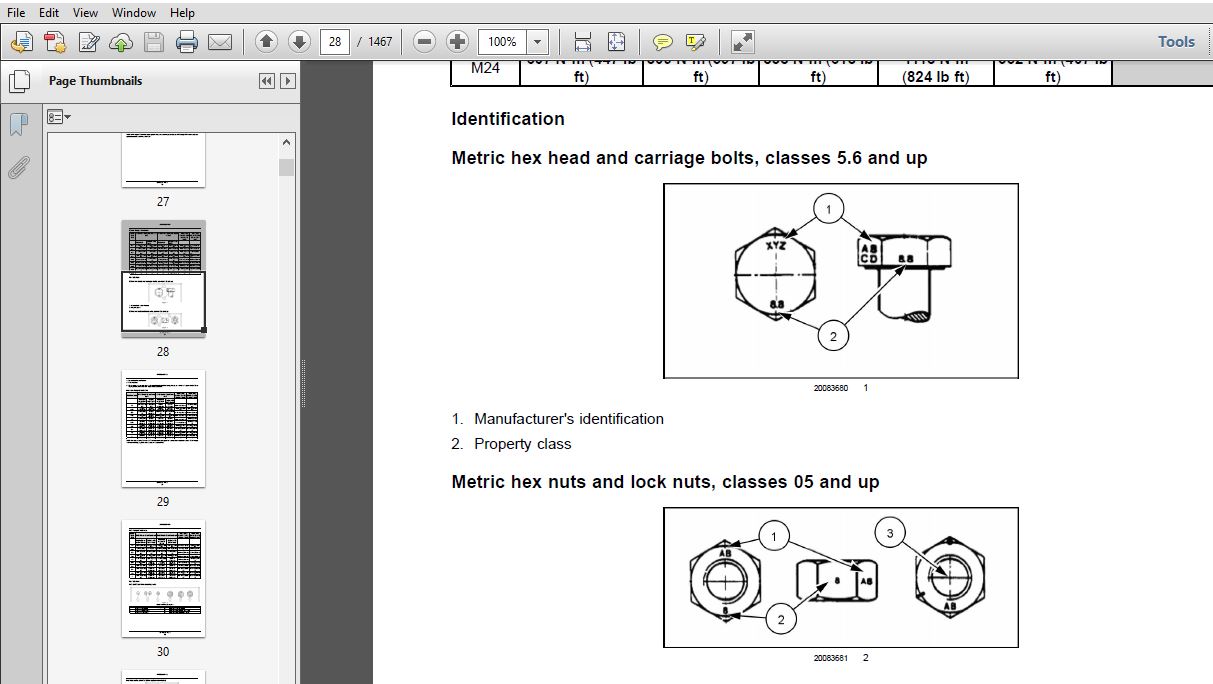Open the Attachments paperclip pane icon
This screenshot has width=1213, height=684.
[18, 167]
